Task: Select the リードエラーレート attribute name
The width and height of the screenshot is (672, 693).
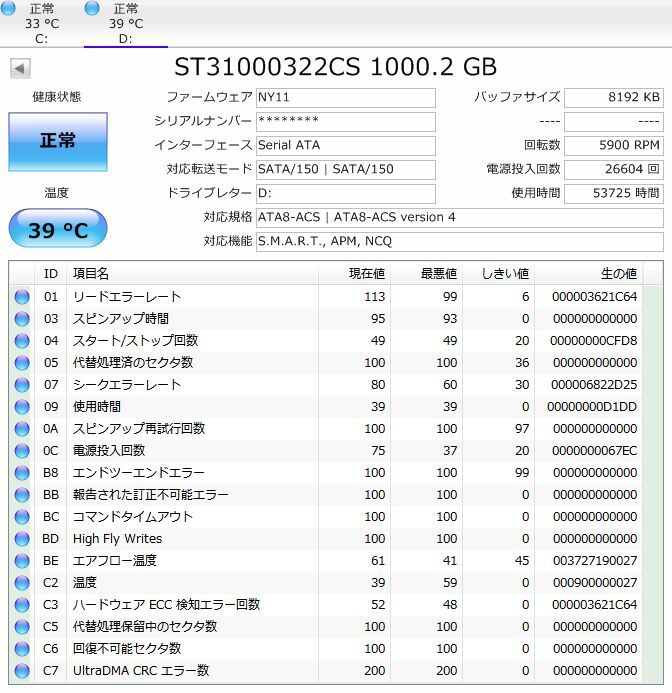Action: click(127, 297)
